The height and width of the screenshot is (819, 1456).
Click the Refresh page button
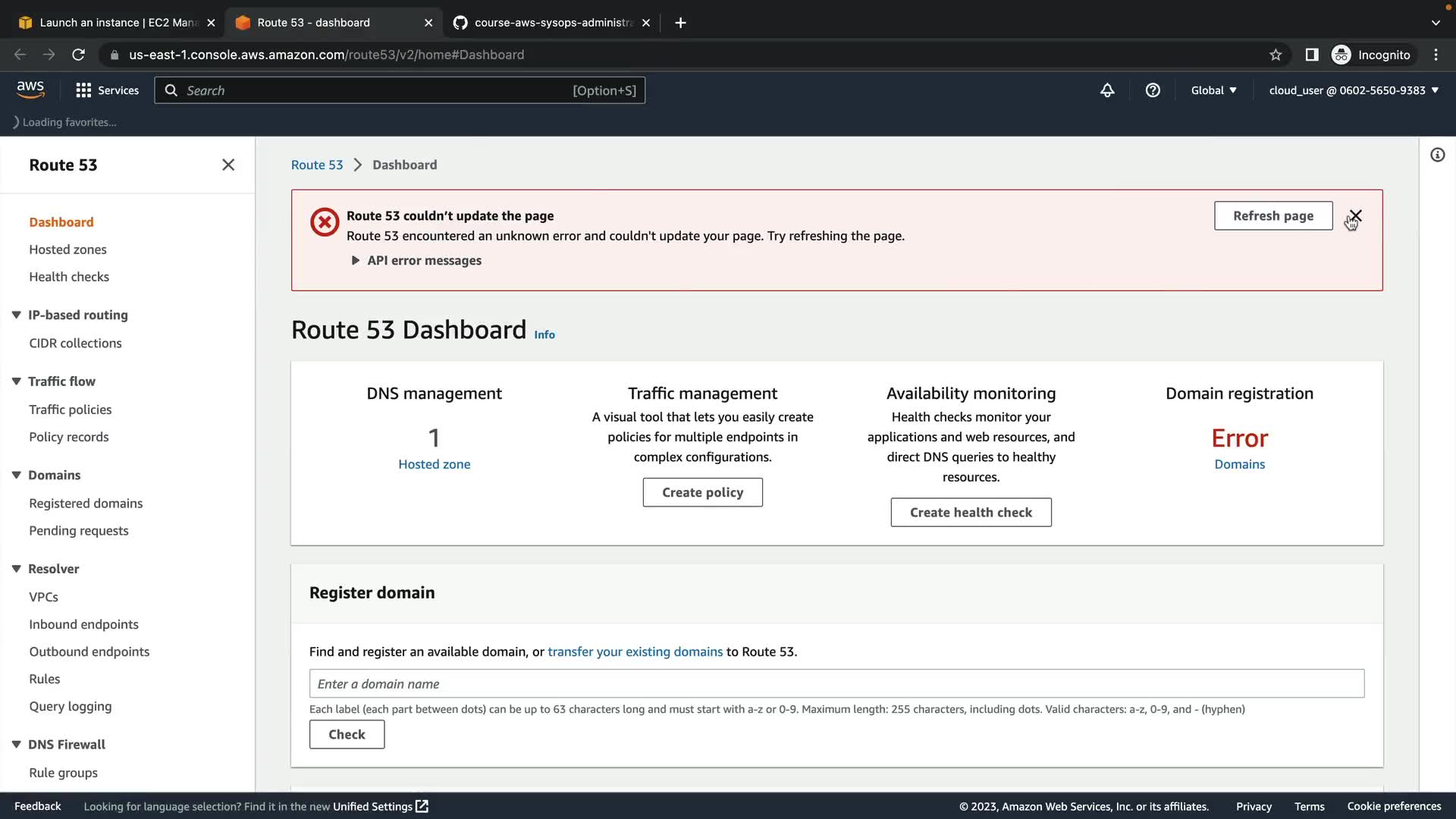(x=1272, y=216)
